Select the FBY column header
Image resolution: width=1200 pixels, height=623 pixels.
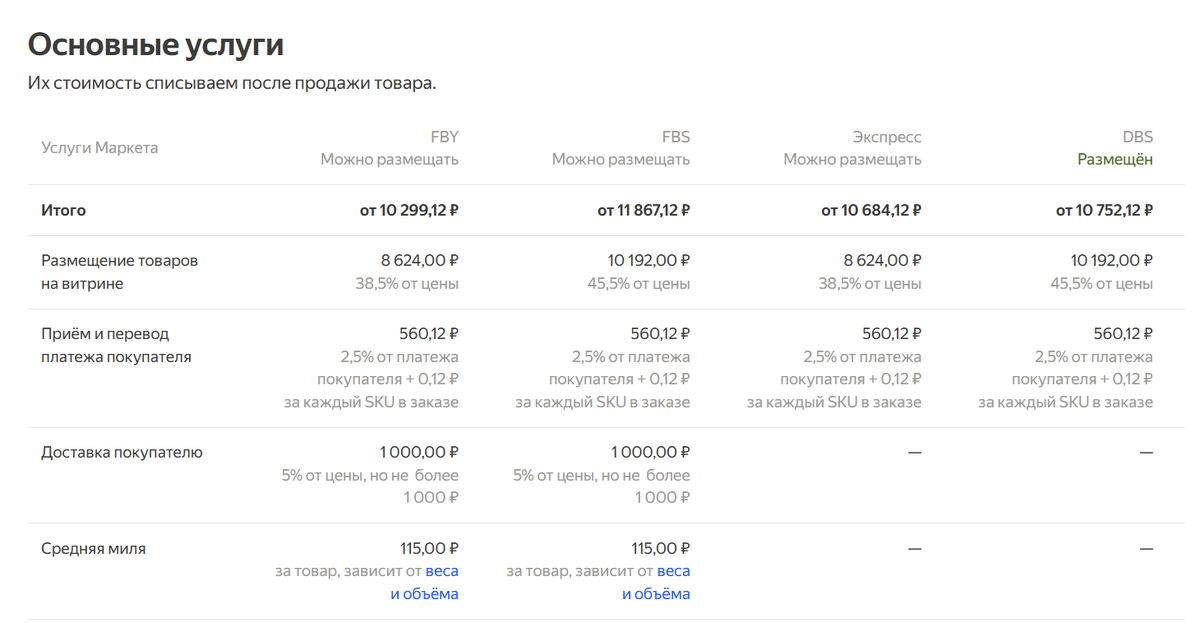[x=444, y=137]
